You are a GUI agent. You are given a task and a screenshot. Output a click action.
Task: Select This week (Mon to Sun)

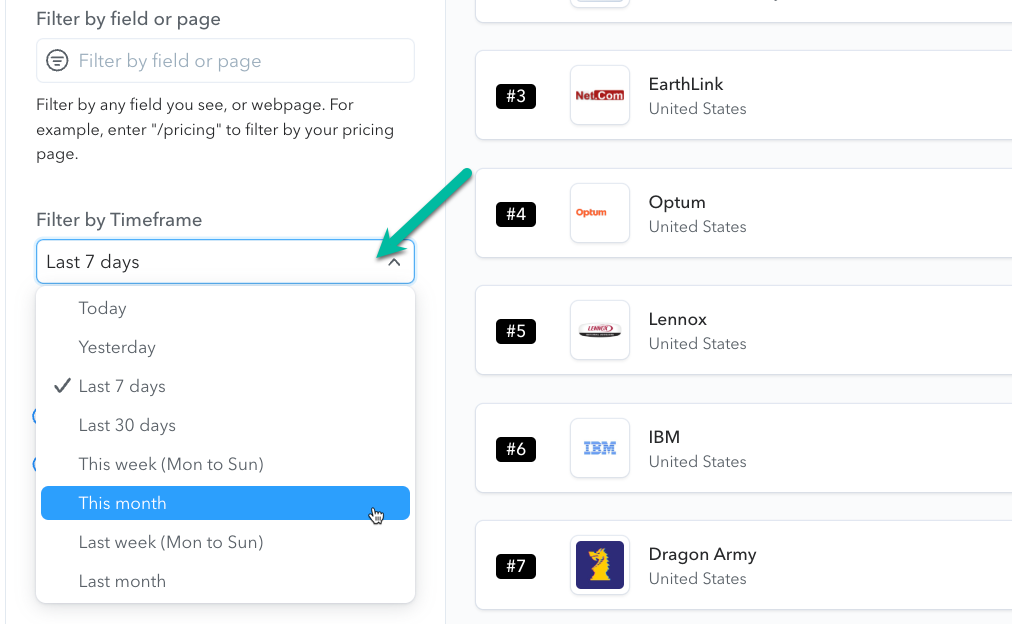tap(171, 464)
